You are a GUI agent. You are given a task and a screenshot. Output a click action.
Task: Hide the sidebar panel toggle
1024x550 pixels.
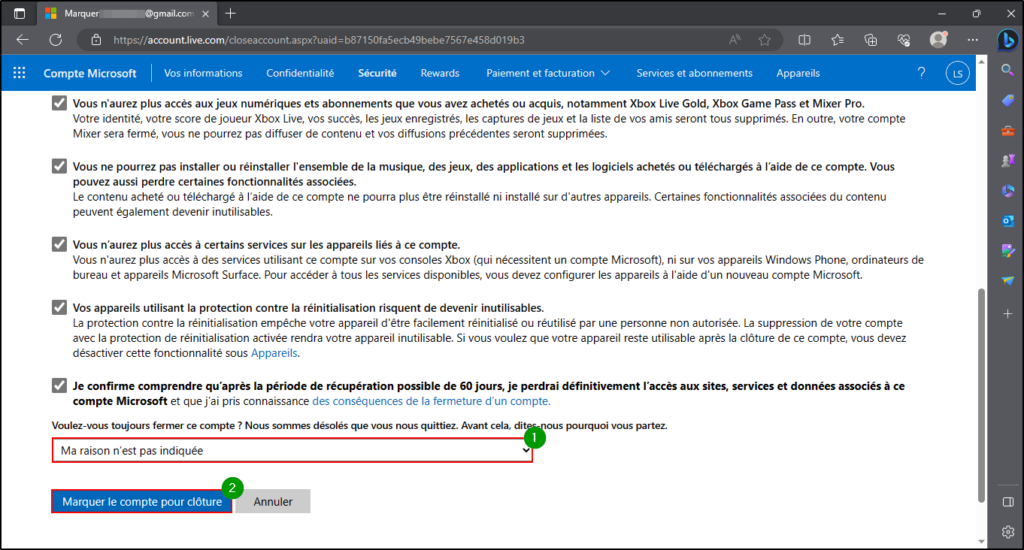1008,502
